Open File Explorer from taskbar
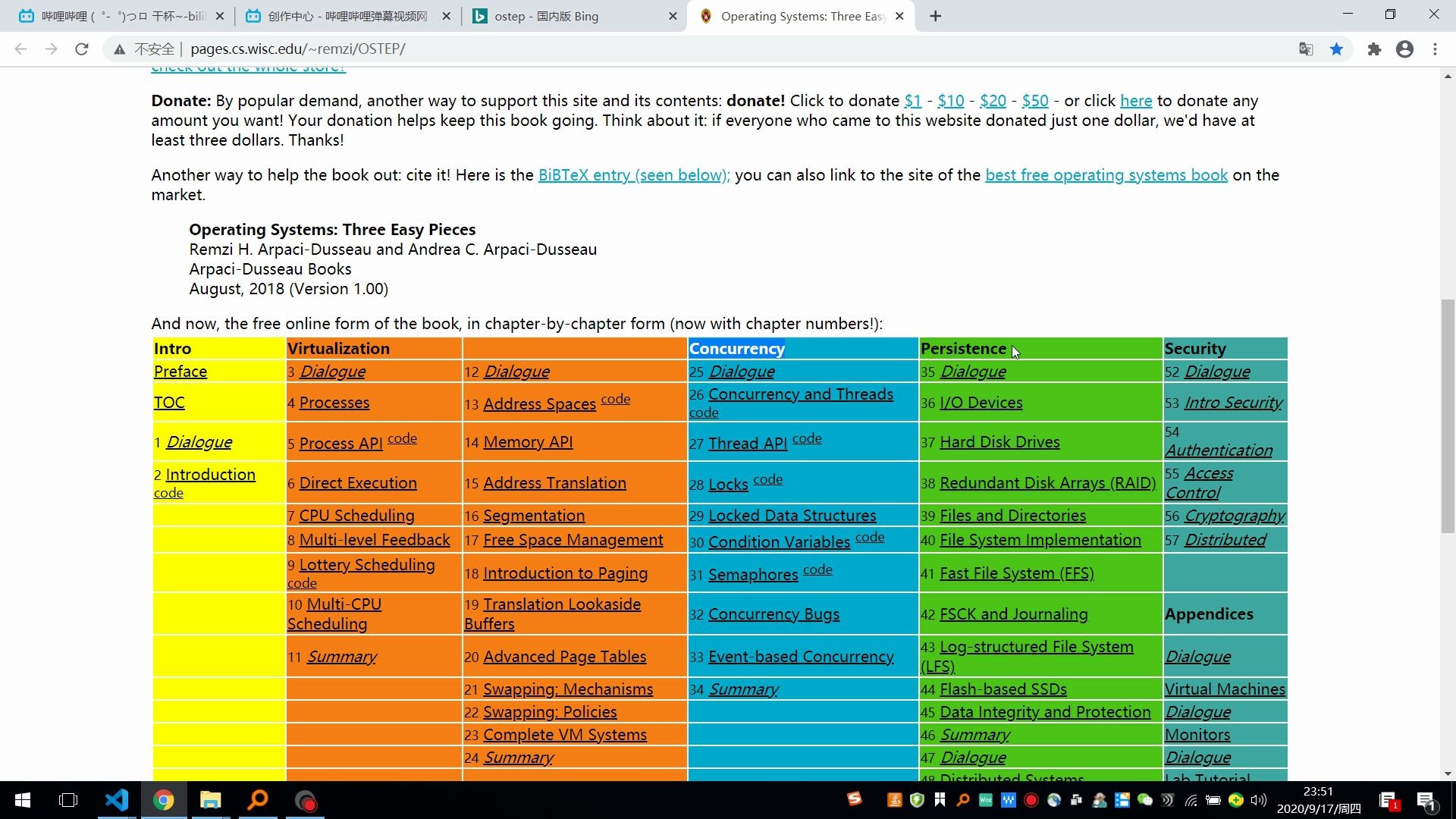Screen dimensions: 1456x819 click(x=210, y=800)
